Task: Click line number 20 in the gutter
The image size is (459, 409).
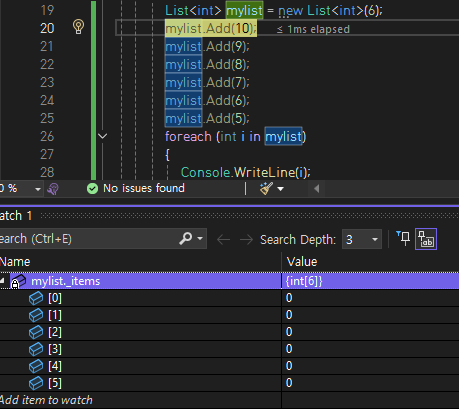Action: pyautogui.click(x=47, y=28)
